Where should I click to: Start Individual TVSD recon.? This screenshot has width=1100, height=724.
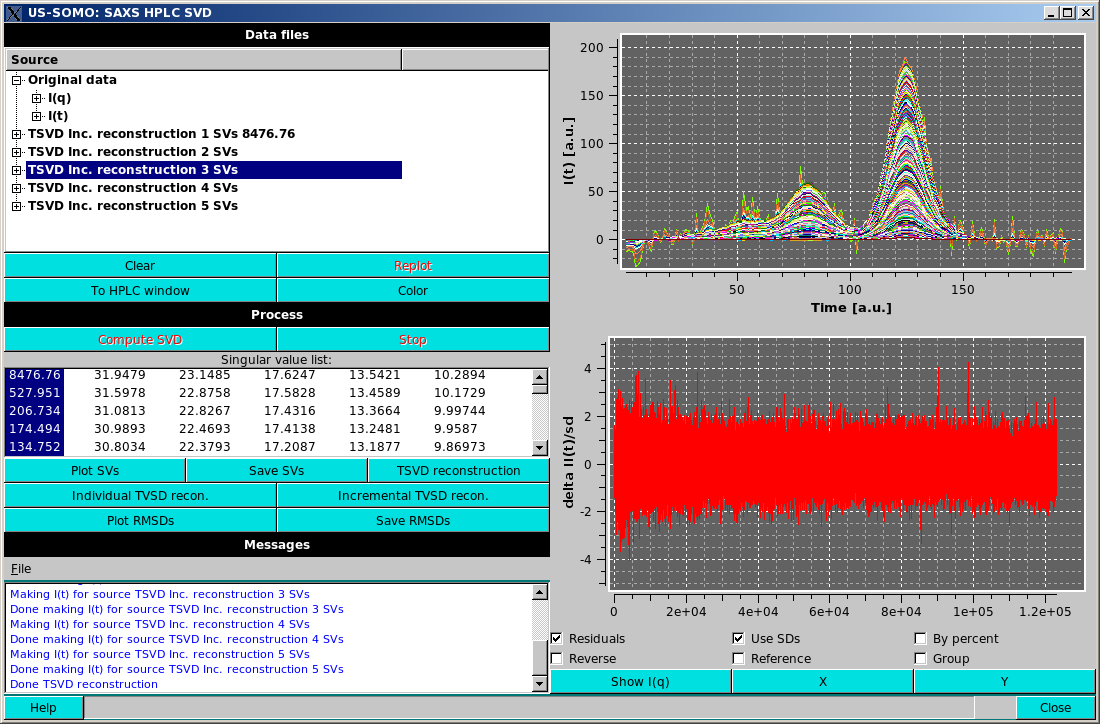tap(140, 495)
